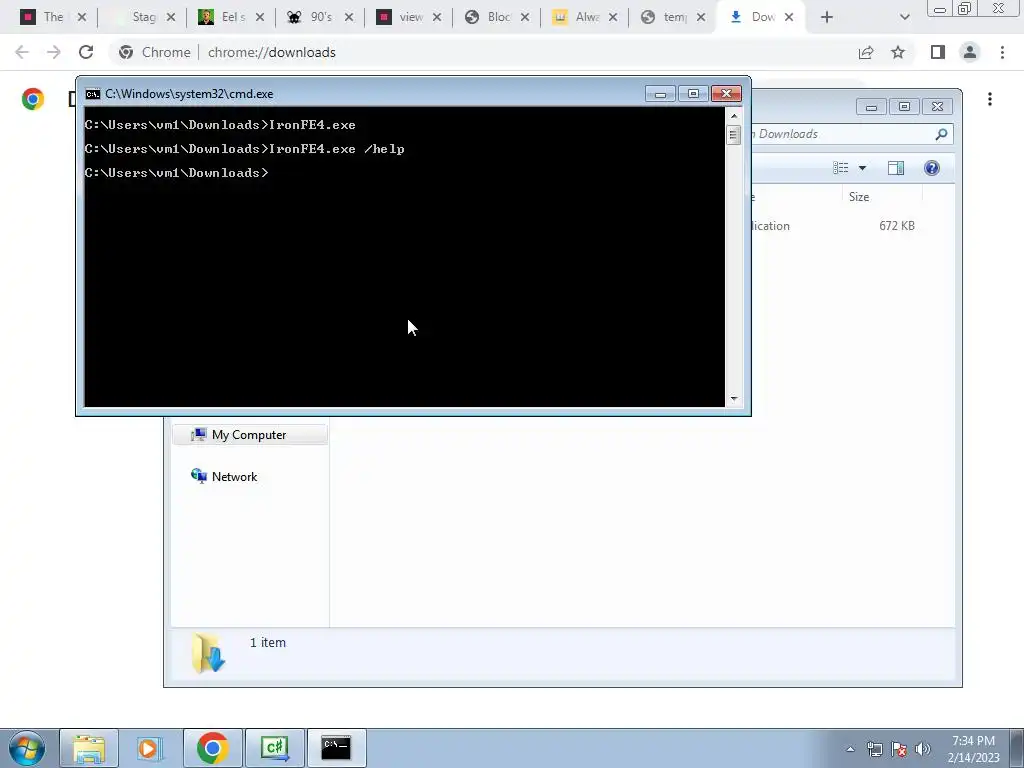This screenshot has height=768, width=1024.
Task: Open the volume speaker tray icon
Action: pos(923,749)
